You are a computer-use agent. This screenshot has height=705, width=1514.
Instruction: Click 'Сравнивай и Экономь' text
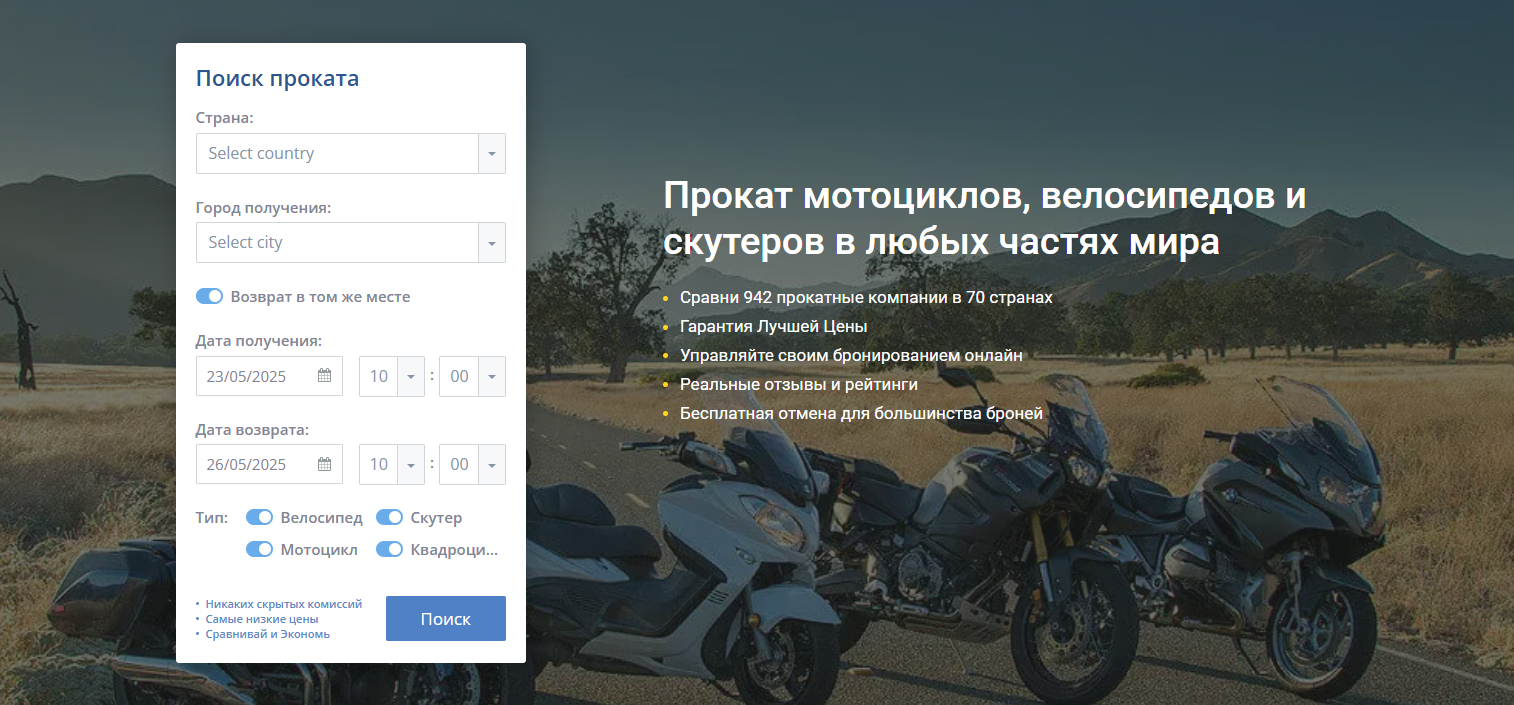268,634
